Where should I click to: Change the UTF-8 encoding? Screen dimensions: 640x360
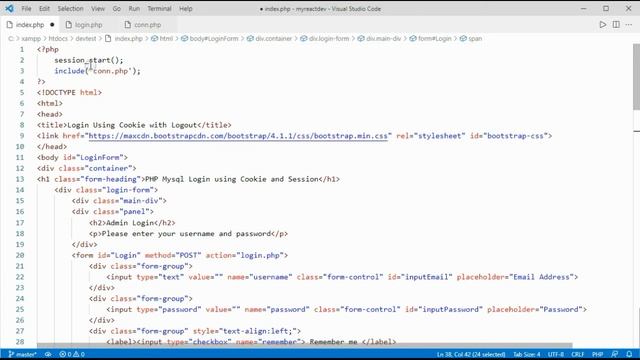(x=556, y=354)
